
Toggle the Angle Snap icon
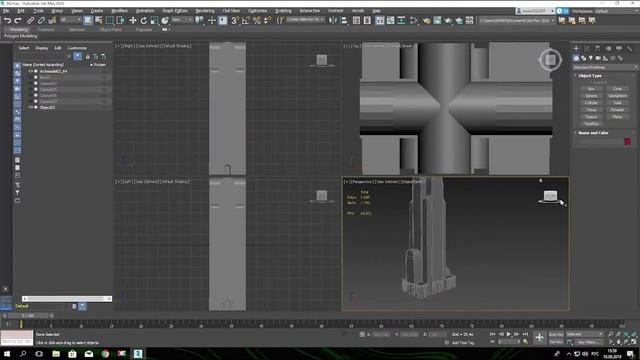click(246, 20)
